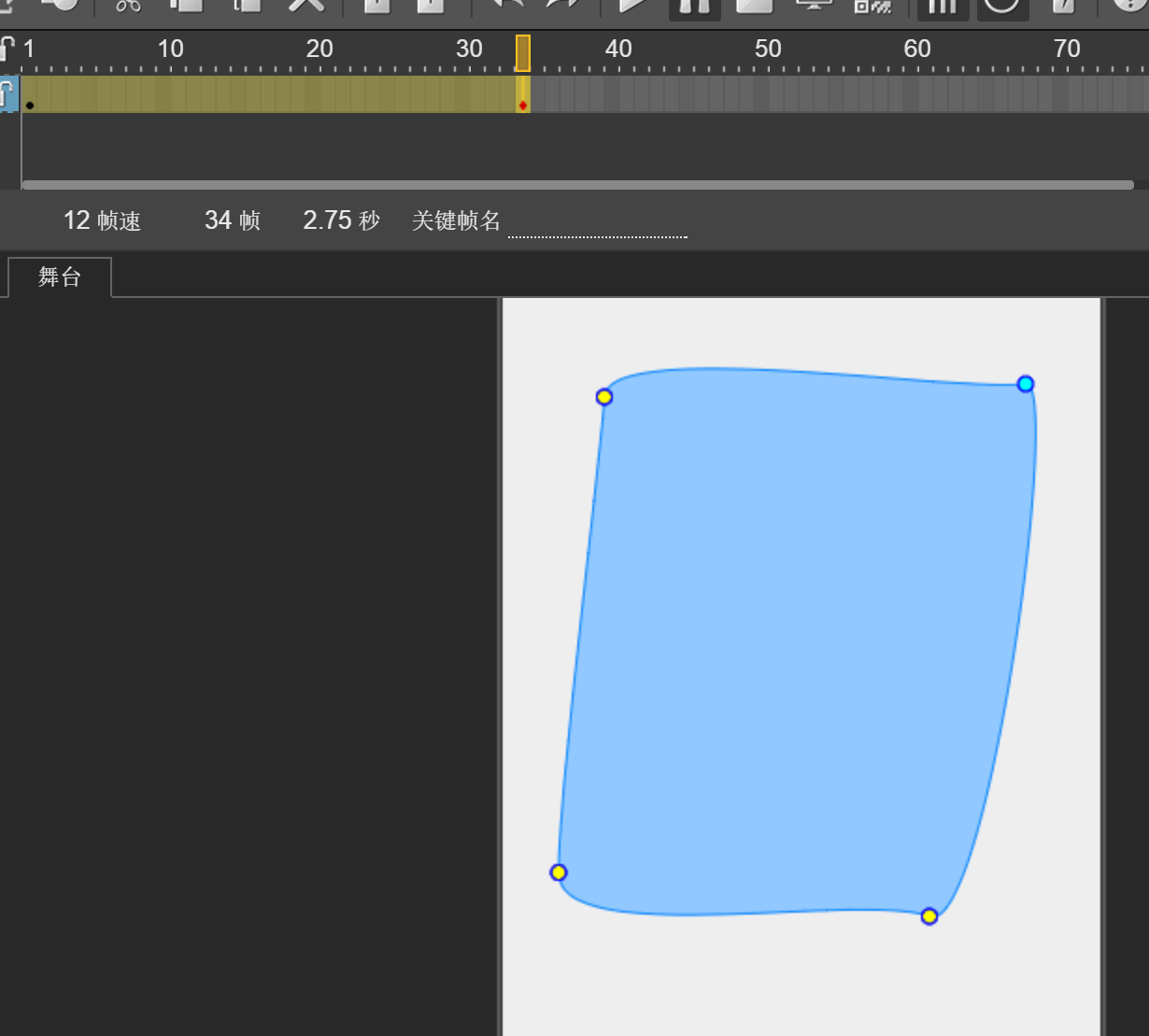Image resolution: width=1149 pixels, height=1036 pixels.
Task: Select the cyan top-right control point
Action: tap(1026, 384)
